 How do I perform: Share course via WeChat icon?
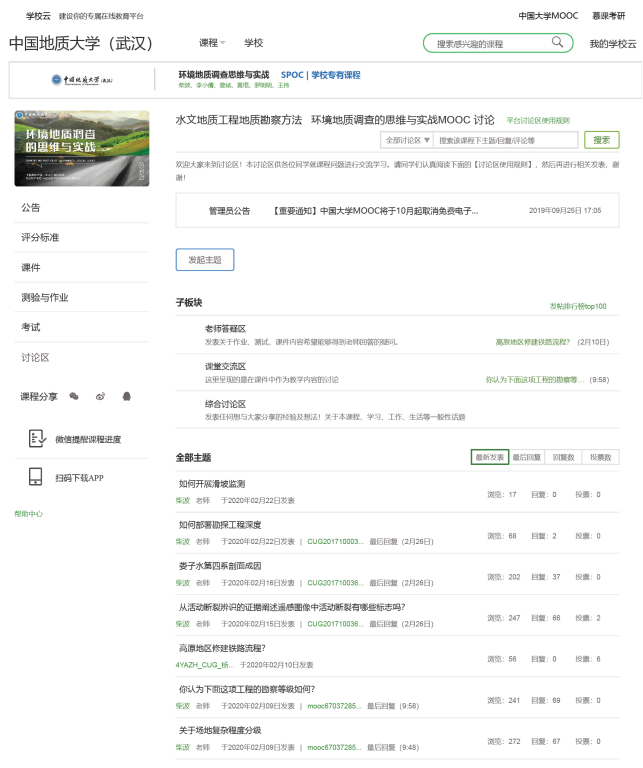[x=74, y=397]
